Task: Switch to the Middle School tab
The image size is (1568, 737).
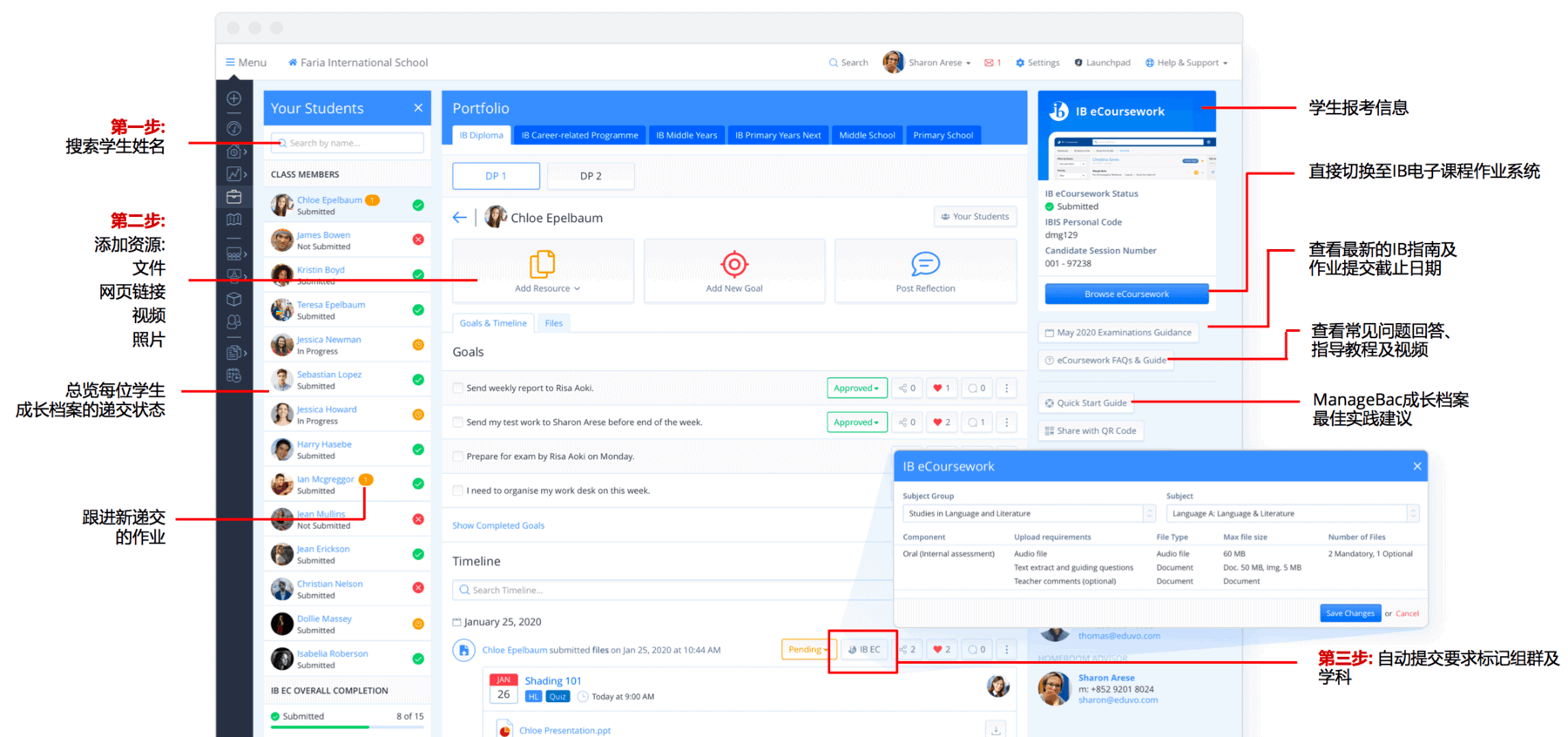Action: click(867, 135)
